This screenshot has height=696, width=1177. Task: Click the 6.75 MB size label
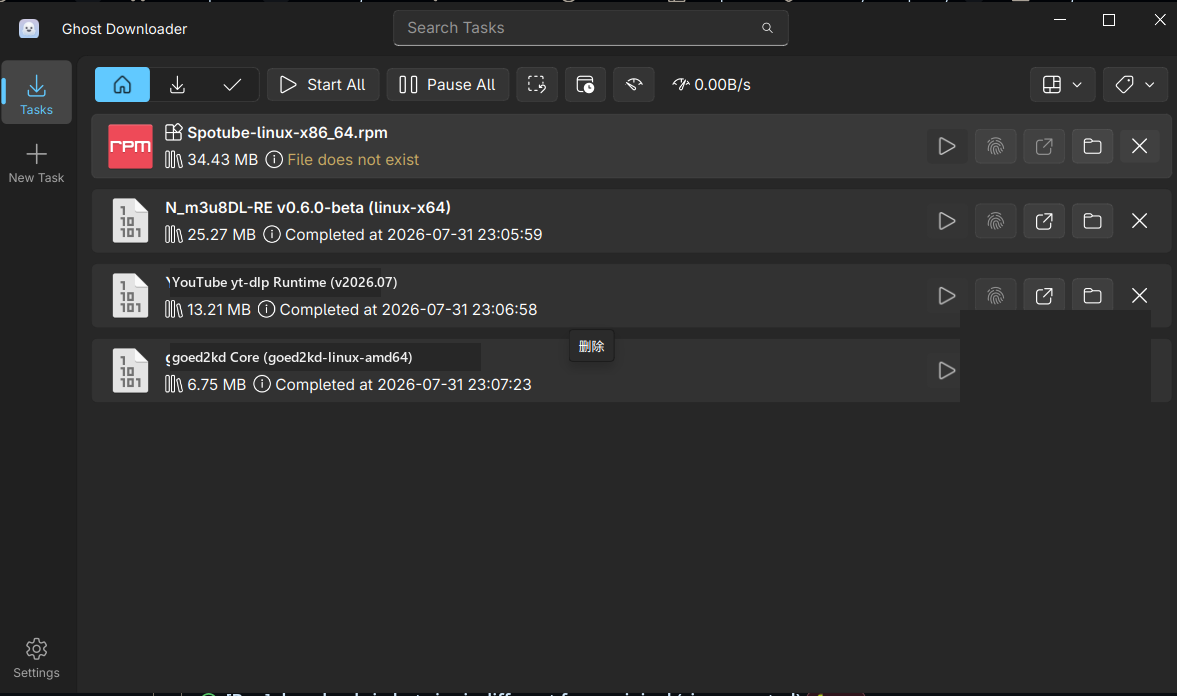(x=216, y=384)
